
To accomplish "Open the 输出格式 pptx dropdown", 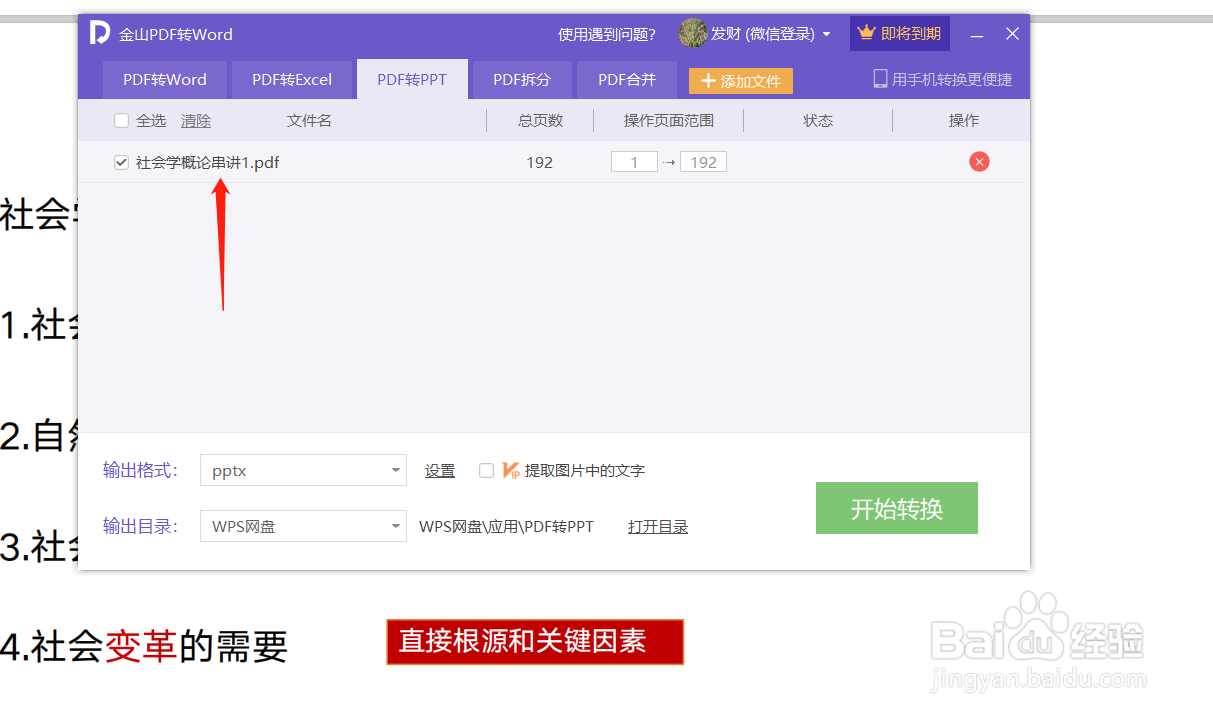I will pyautogui.click(x=303, y=470).
